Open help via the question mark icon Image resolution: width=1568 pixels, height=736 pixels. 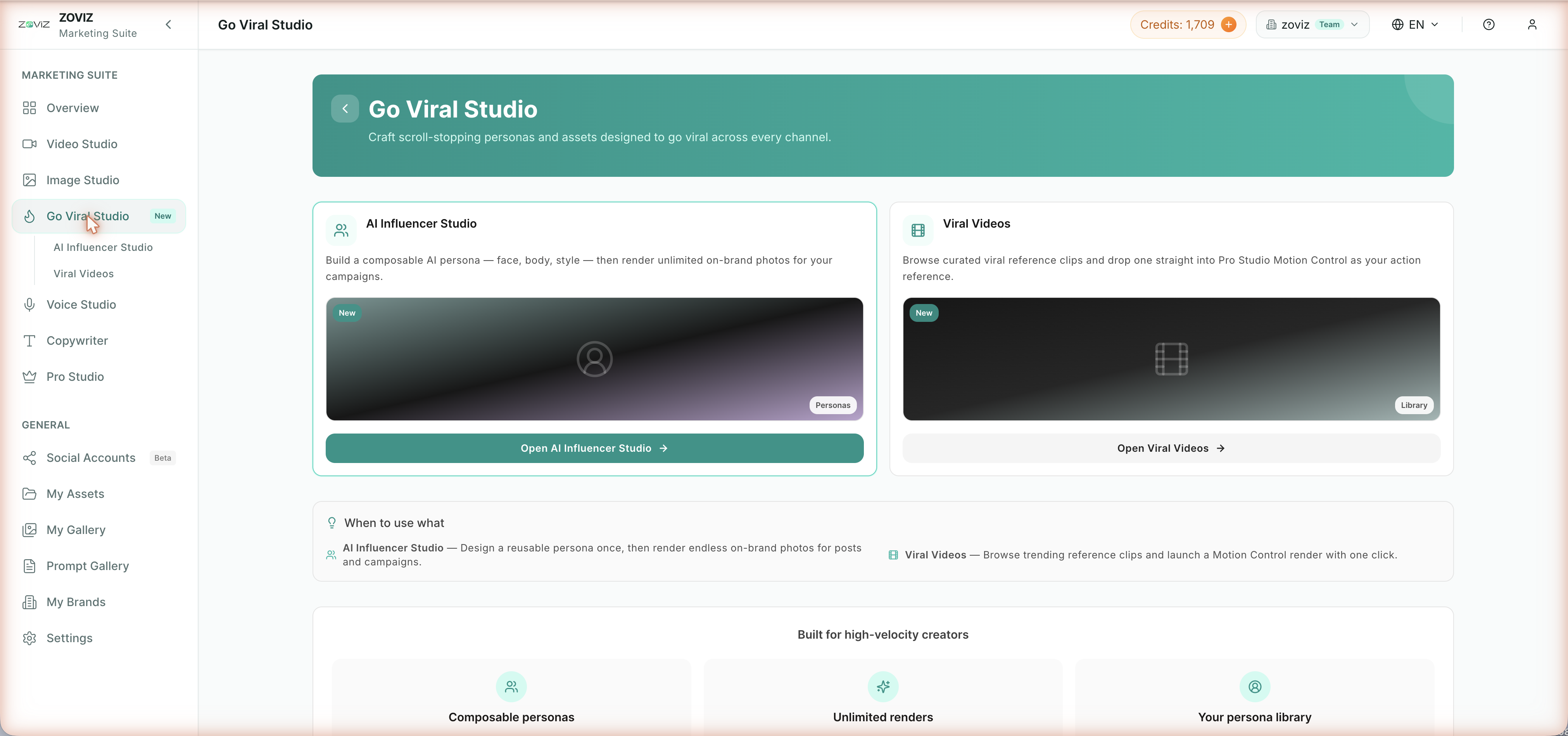[1489, 24]
